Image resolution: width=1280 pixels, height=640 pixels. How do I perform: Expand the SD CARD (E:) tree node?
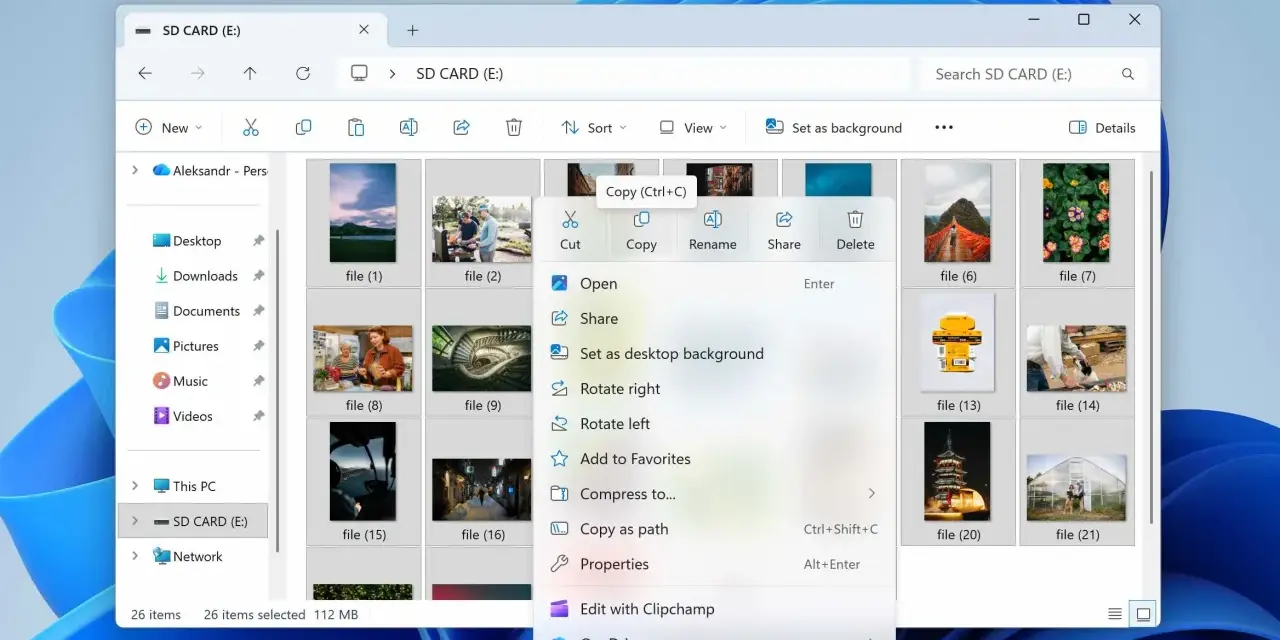(x=135, y=521)
